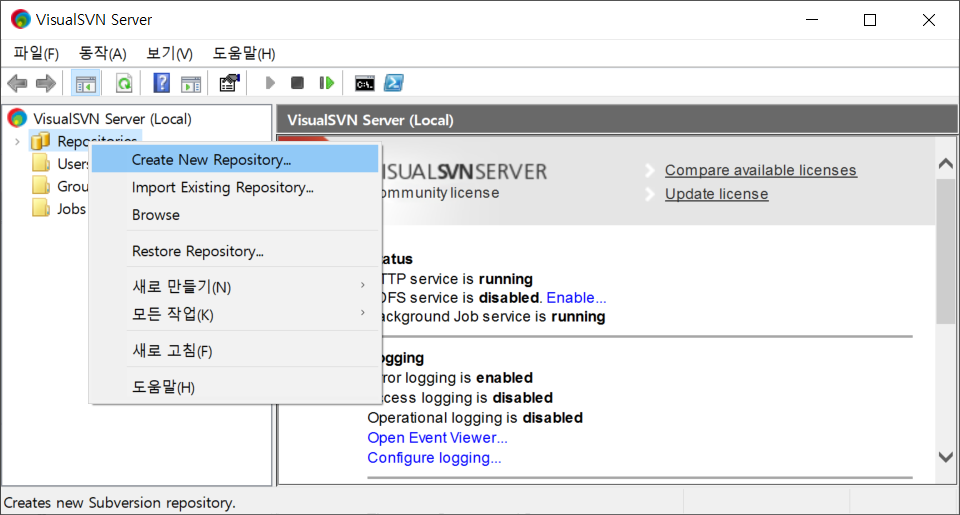Expand the 모든 작업(K) submenu

pyautogui.click(x=235, y=314)
